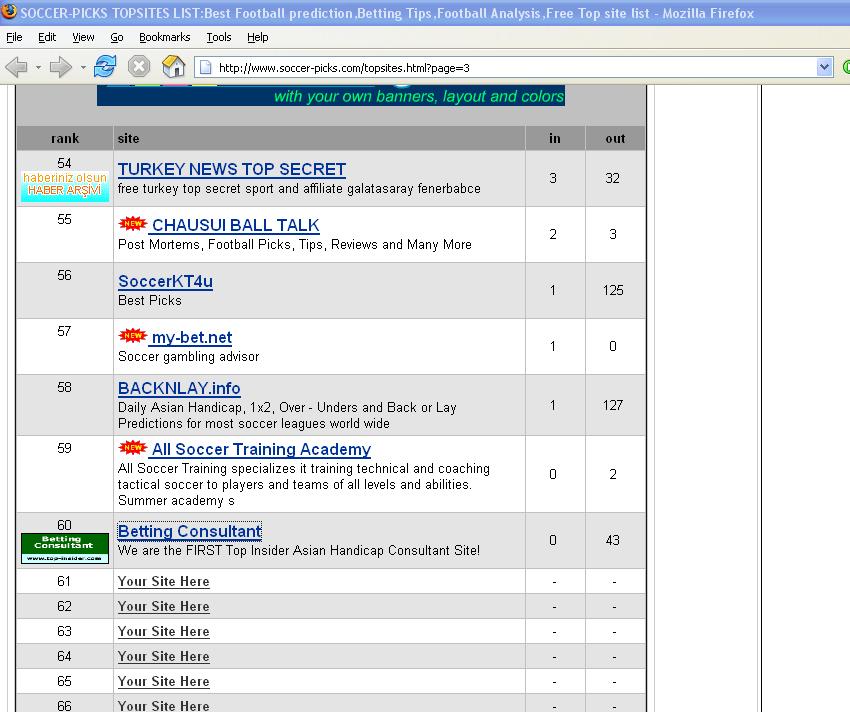Click the Forward arrow button

click(x=60, y=67)
